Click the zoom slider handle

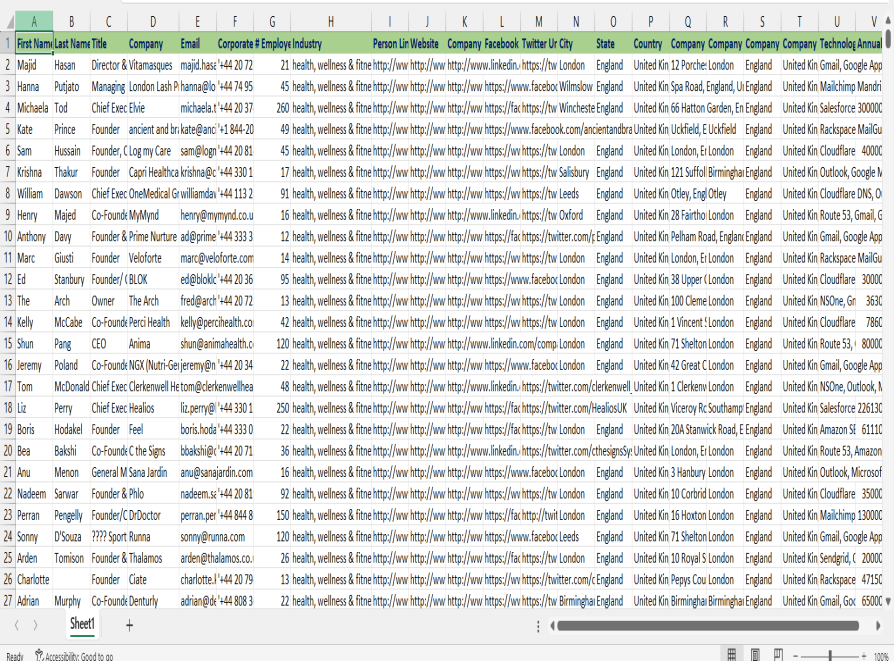(x=832, y=655)
